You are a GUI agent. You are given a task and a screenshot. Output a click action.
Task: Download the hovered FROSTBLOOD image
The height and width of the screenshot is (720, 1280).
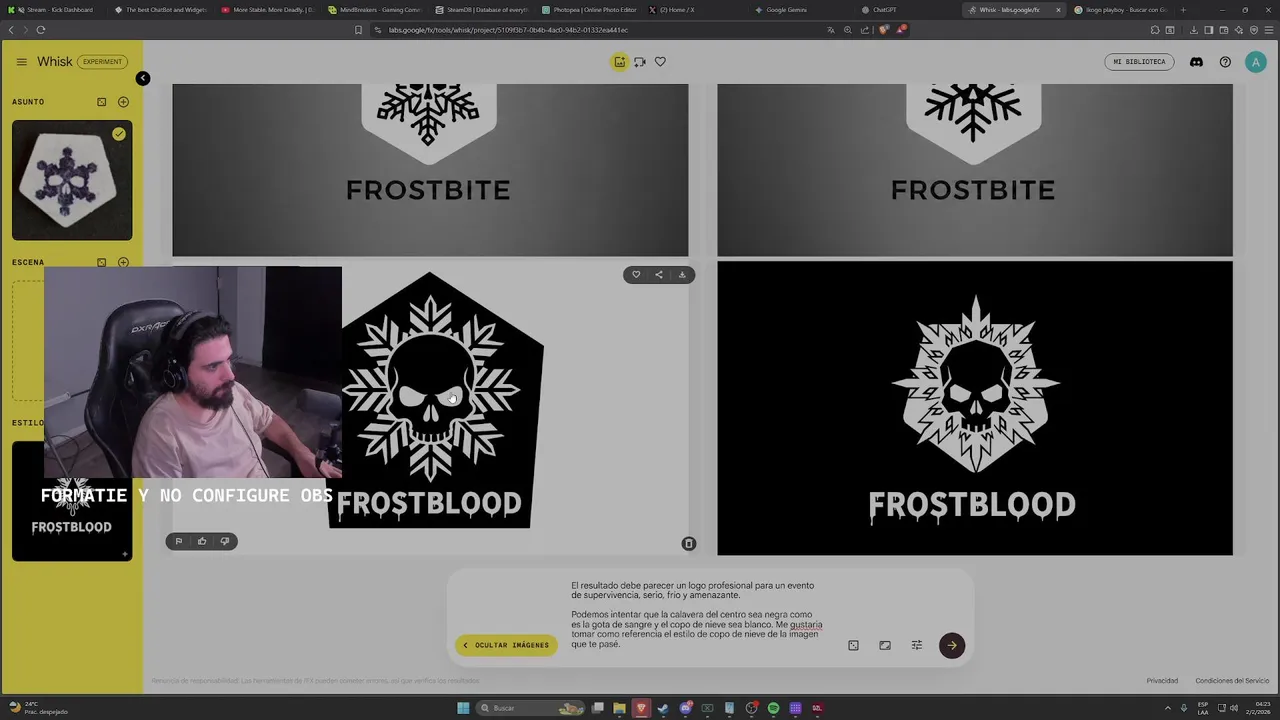(x=682, y=275)
